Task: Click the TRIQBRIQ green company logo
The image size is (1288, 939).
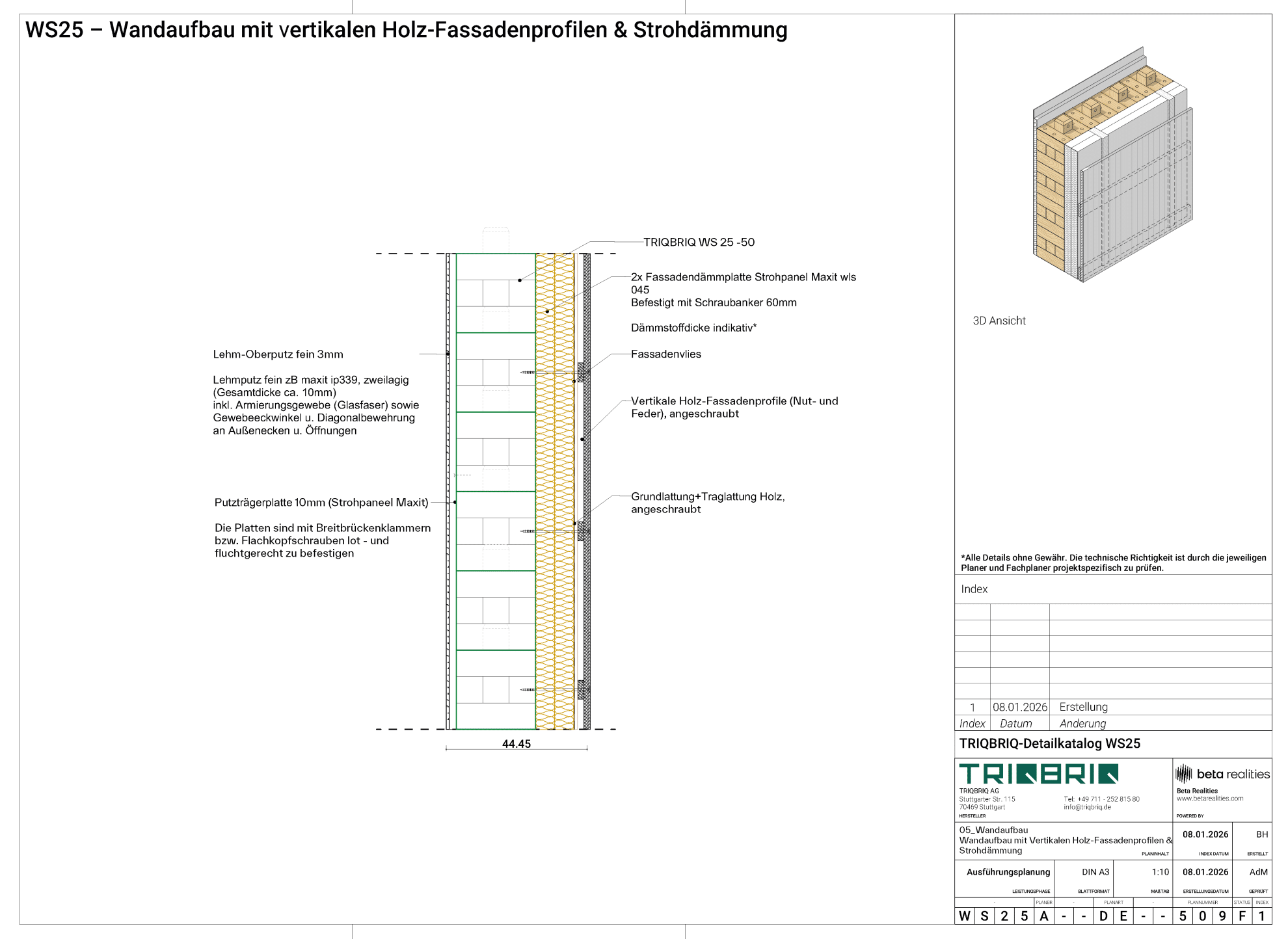Action: 1038,774
